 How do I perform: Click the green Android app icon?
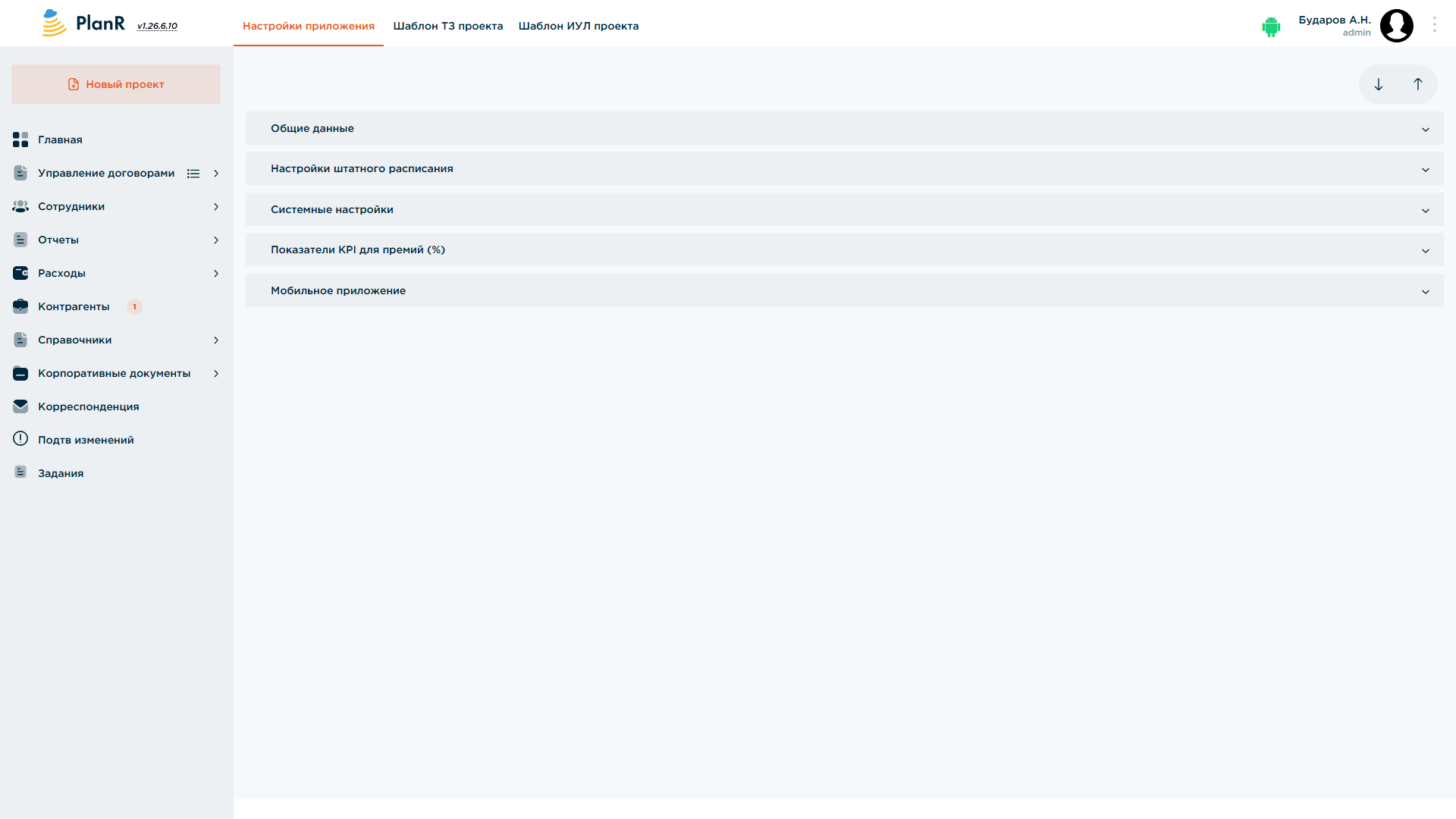click(1271, 27)
